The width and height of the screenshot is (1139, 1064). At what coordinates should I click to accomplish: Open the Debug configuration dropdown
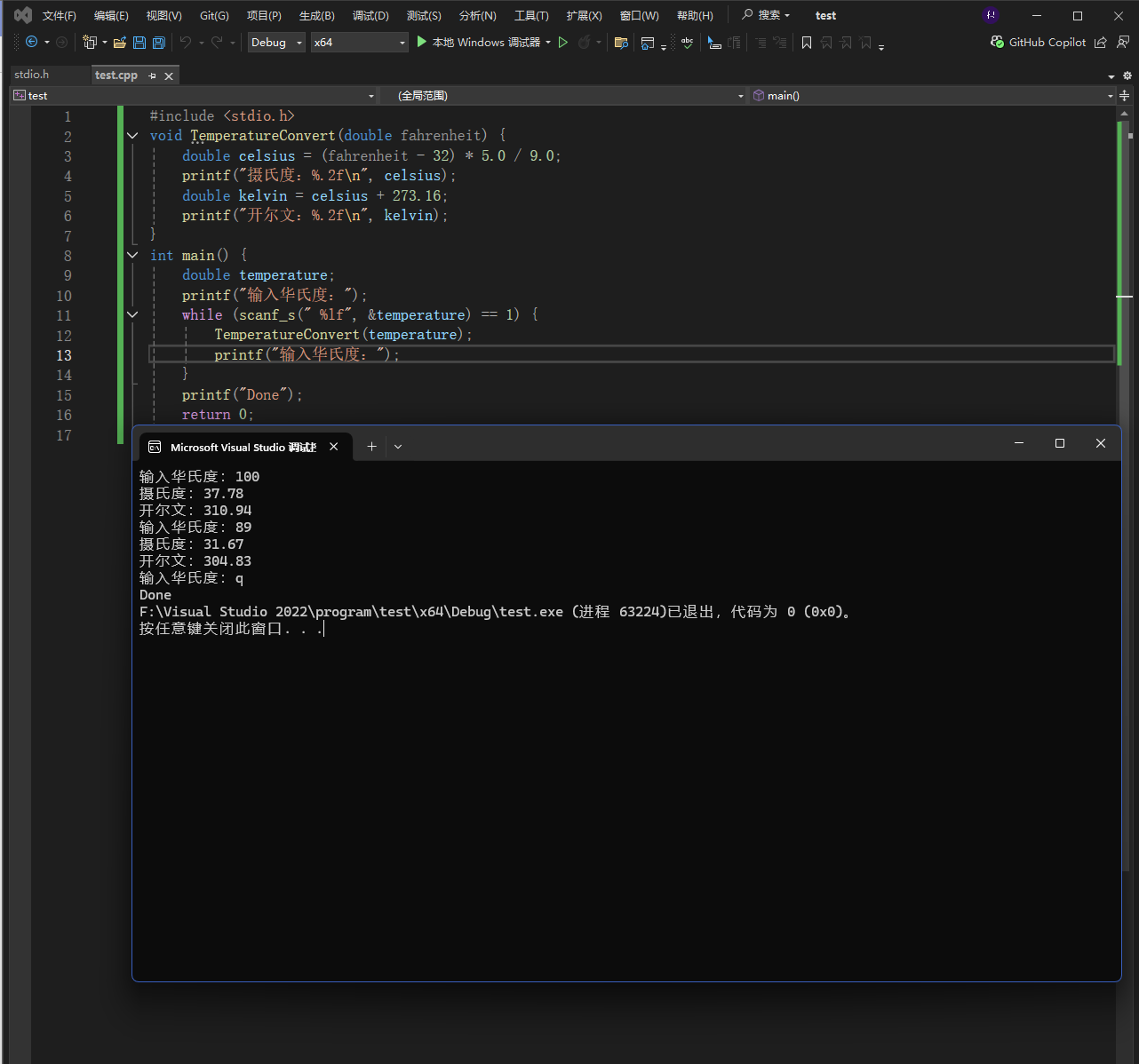(276, 42)
